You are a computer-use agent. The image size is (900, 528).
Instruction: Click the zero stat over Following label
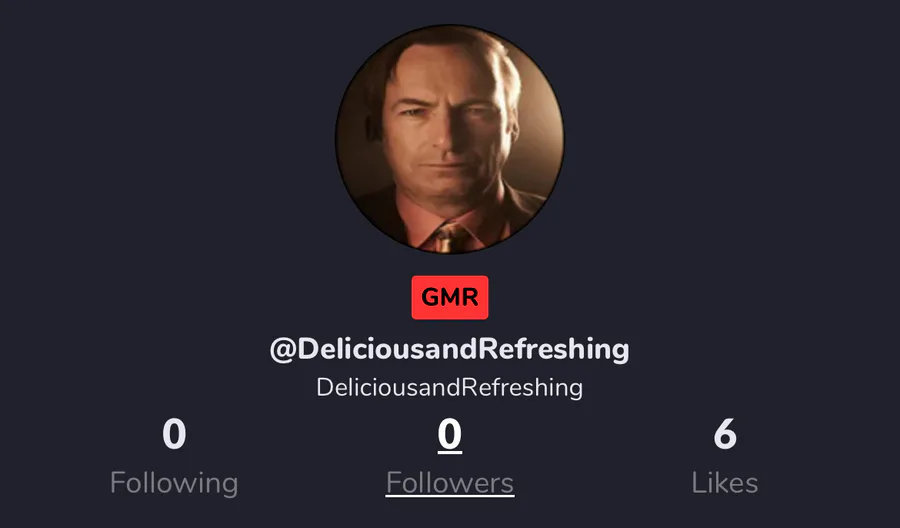pos(174,434)
